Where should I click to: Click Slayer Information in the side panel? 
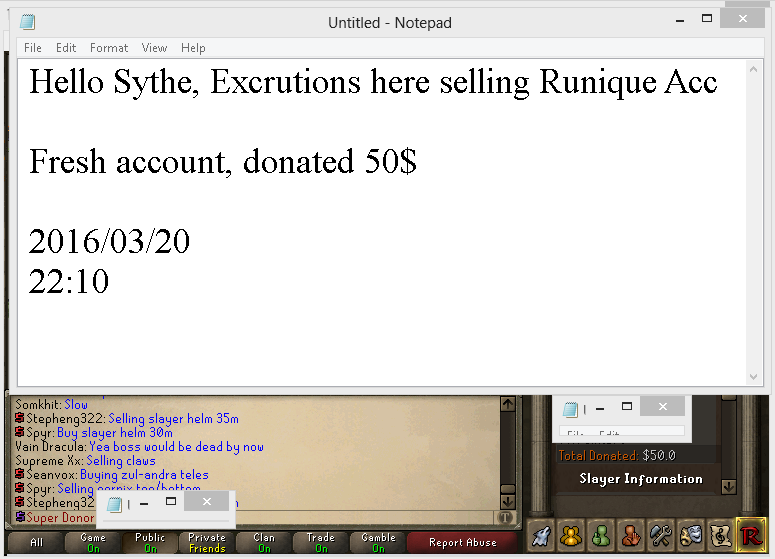coord(641,478)
